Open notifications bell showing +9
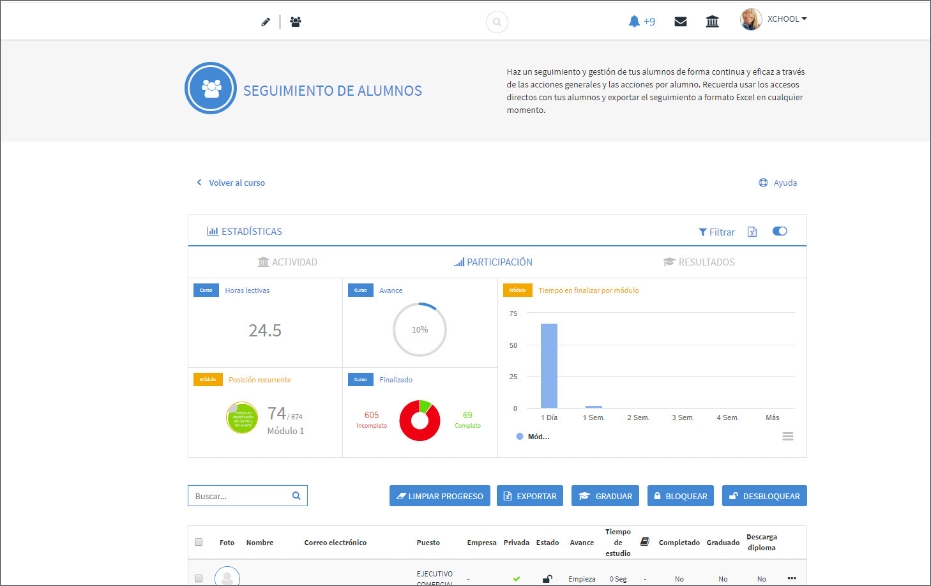Image resolution: width=931 pixels, height=586 pixels. click(x=641, y=21)
